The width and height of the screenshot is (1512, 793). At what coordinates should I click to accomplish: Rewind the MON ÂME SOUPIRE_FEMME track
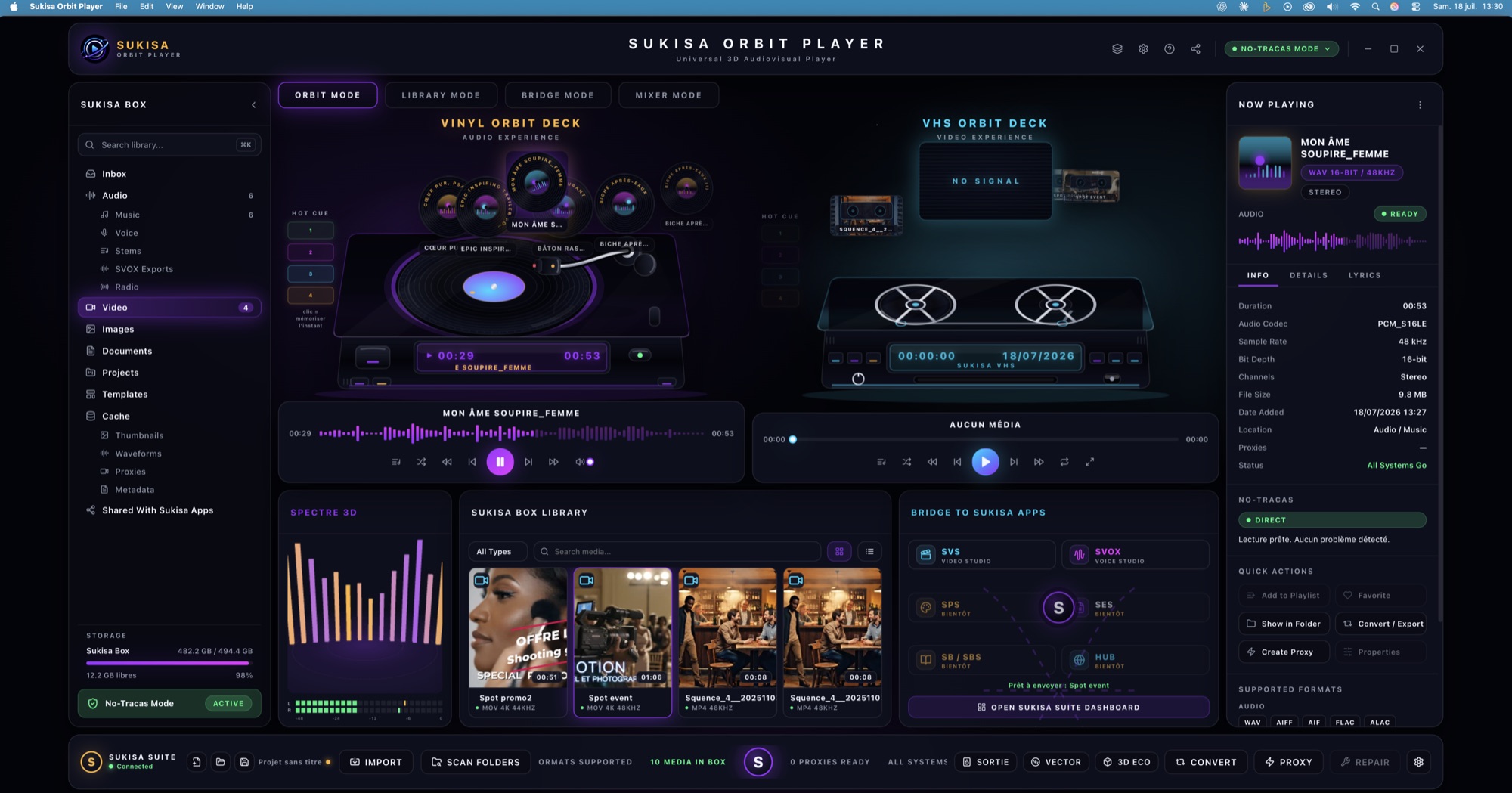click(447, 462)
